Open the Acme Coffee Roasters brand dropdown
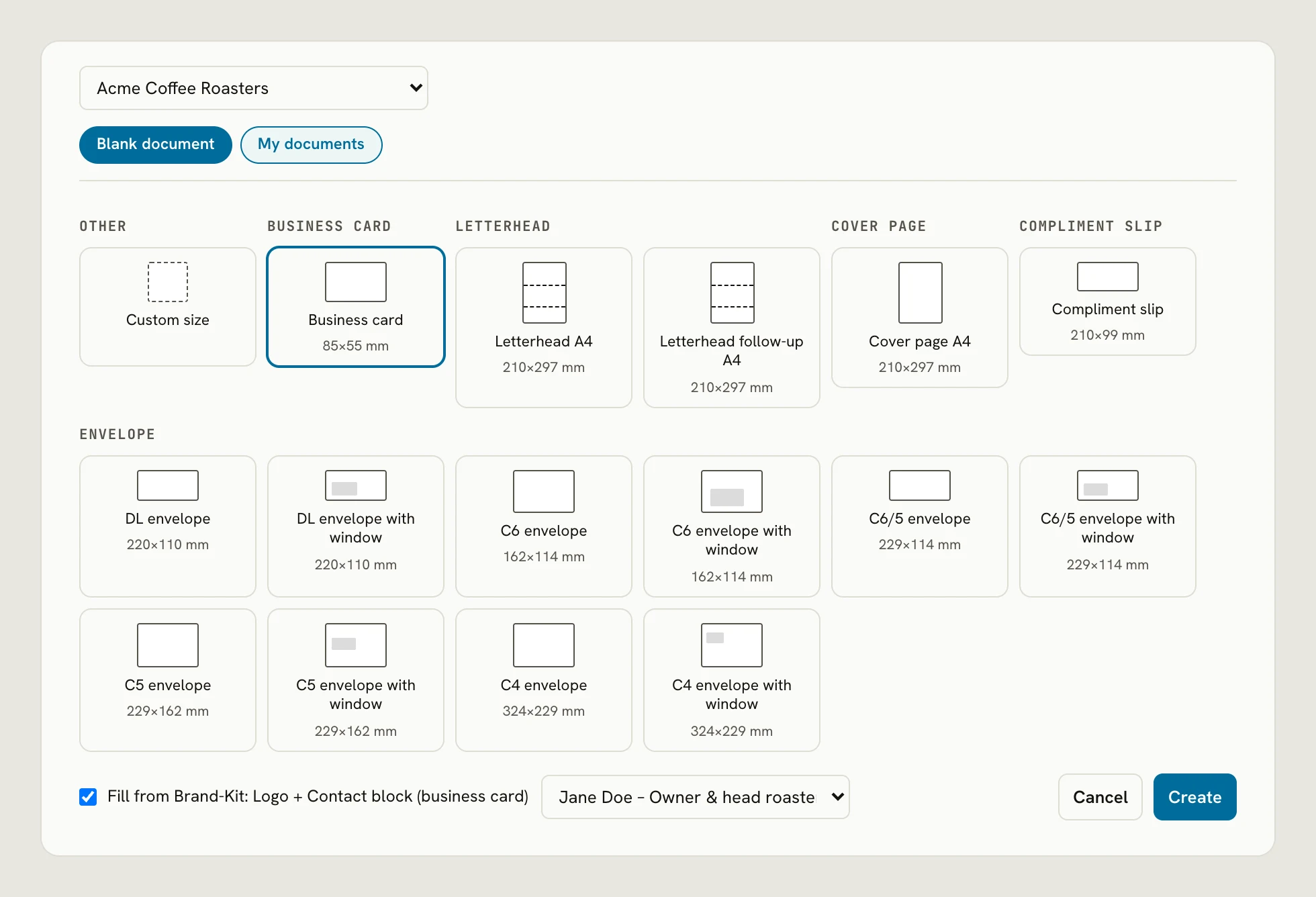Viewport: 1316px width, 897px height. pyautogui.click(x=254, y=88)
